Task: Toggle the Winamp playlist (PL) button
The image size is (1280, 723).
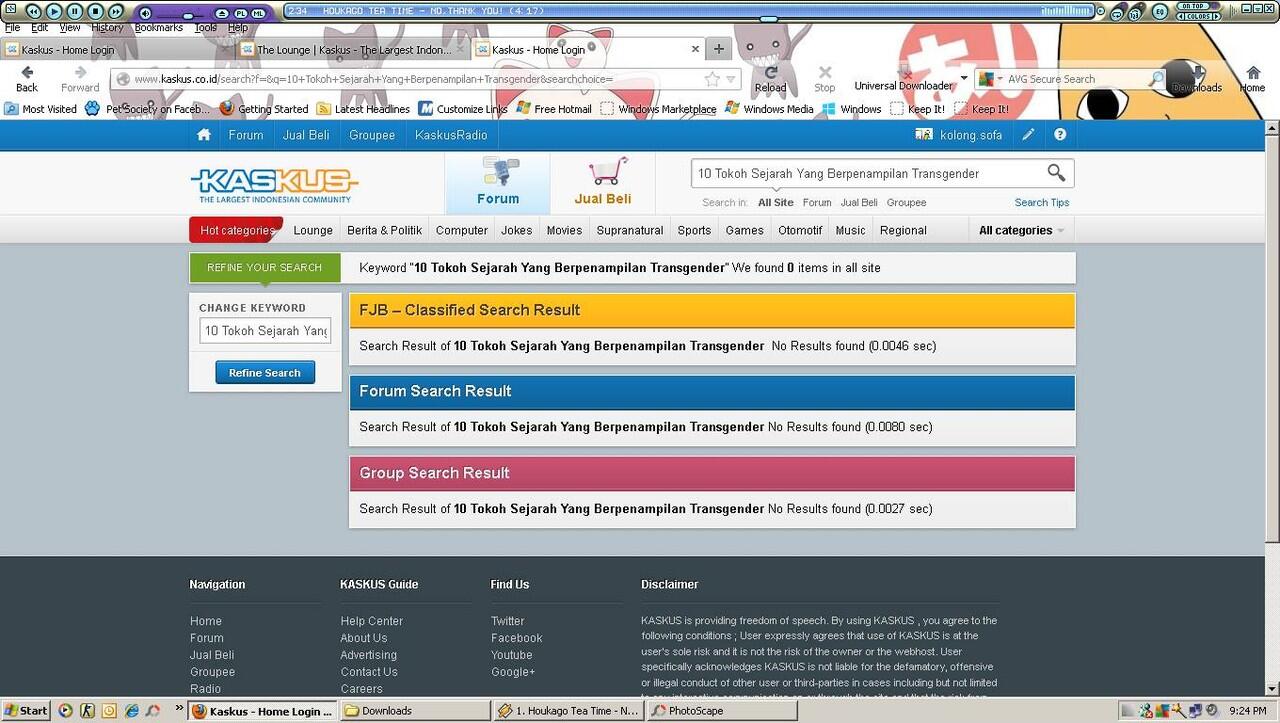Action: coord(240,14)
